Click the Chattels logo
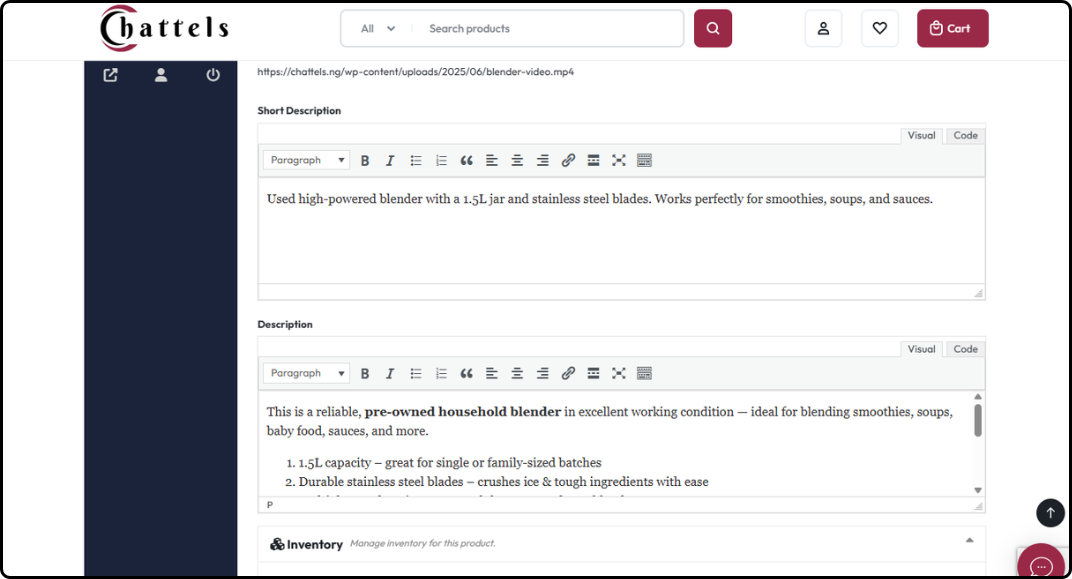 pos(164,28)
